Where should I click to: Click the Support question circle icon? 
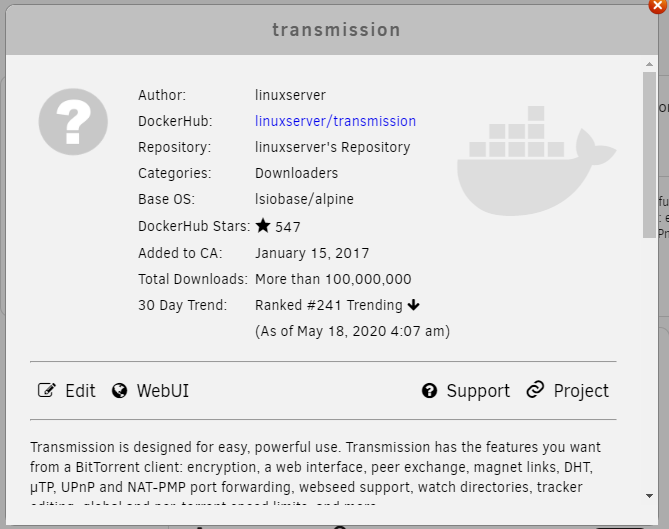point(430,391)
